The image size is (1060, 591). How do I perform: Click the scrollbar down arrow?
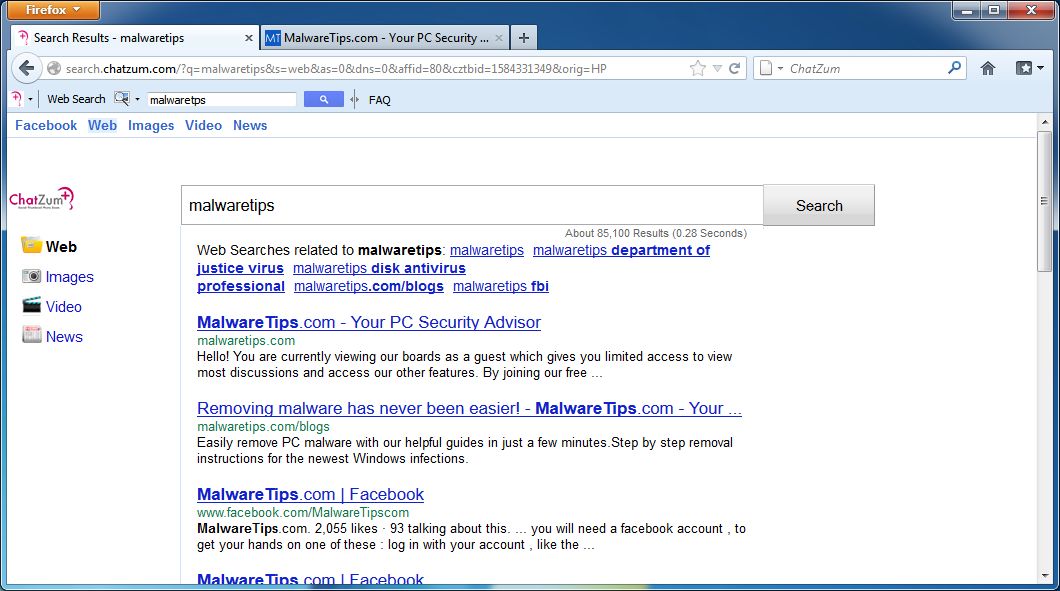pyautogui.click(x=1044, y=576)
